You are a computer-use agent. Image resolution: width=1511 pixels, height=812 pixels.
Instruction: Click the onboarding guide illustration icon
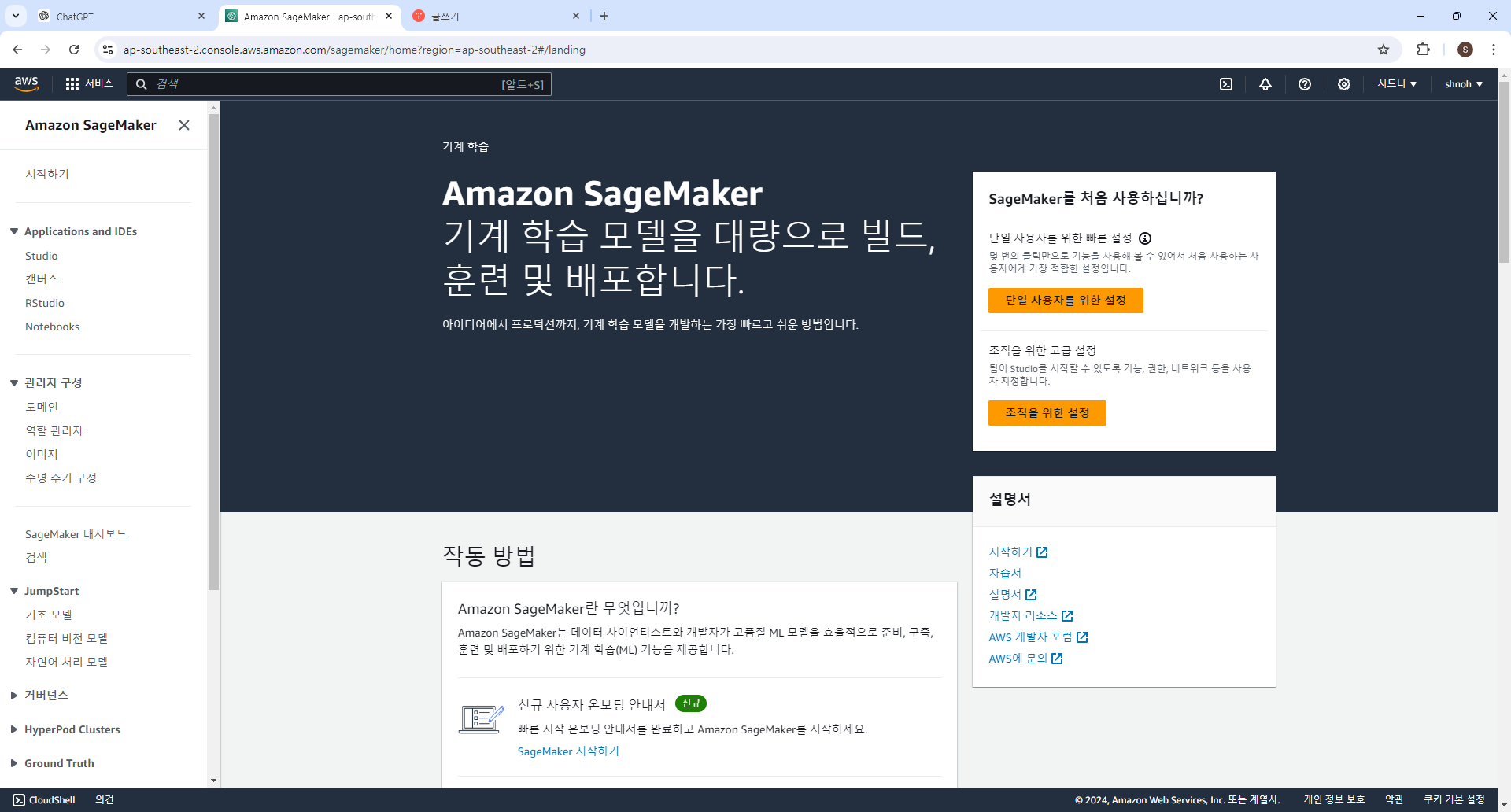(x=481, y=719)
